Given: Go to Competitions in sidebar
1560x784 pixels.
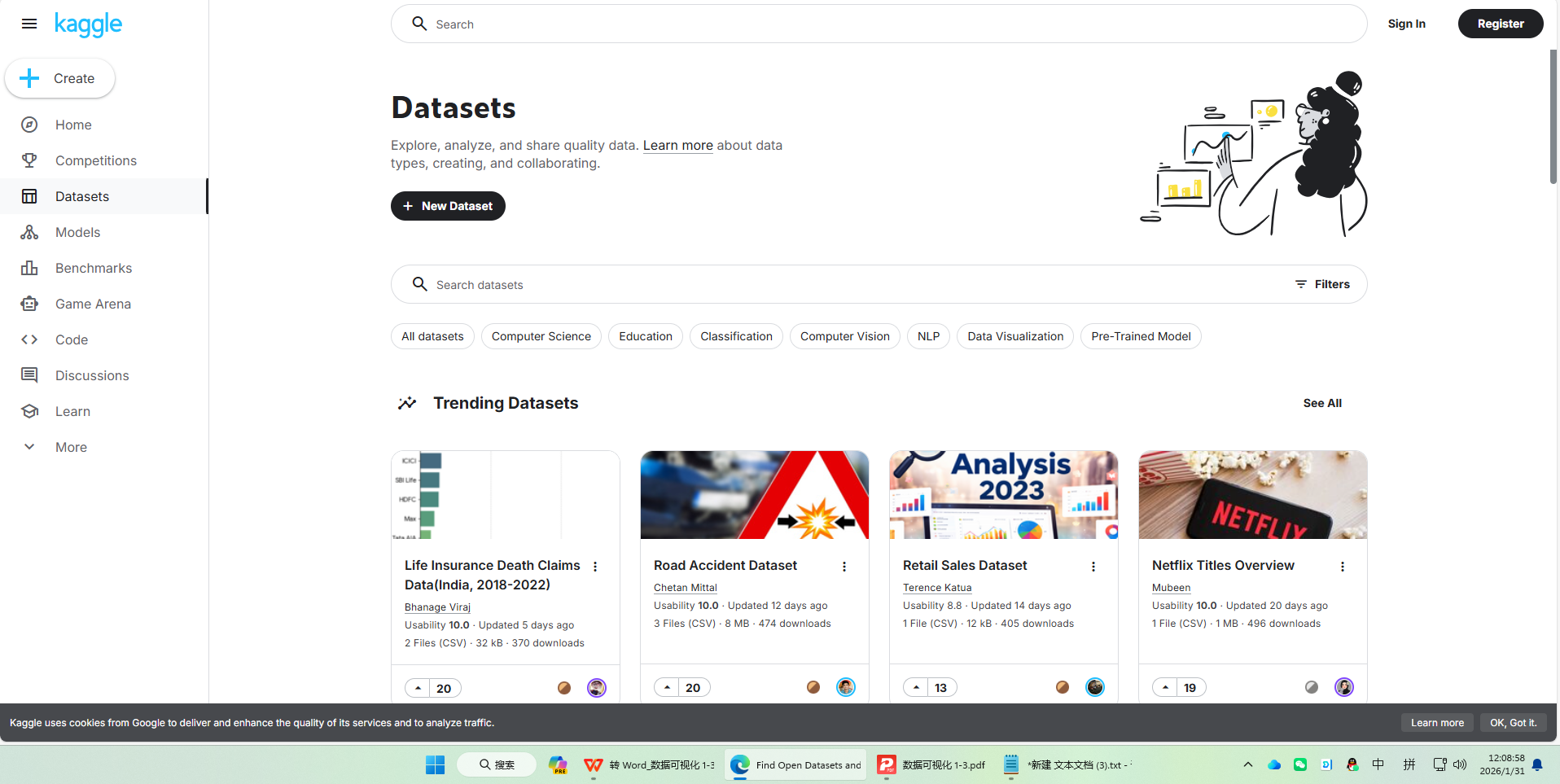Looking at the screenshot, I should [104, 160].
